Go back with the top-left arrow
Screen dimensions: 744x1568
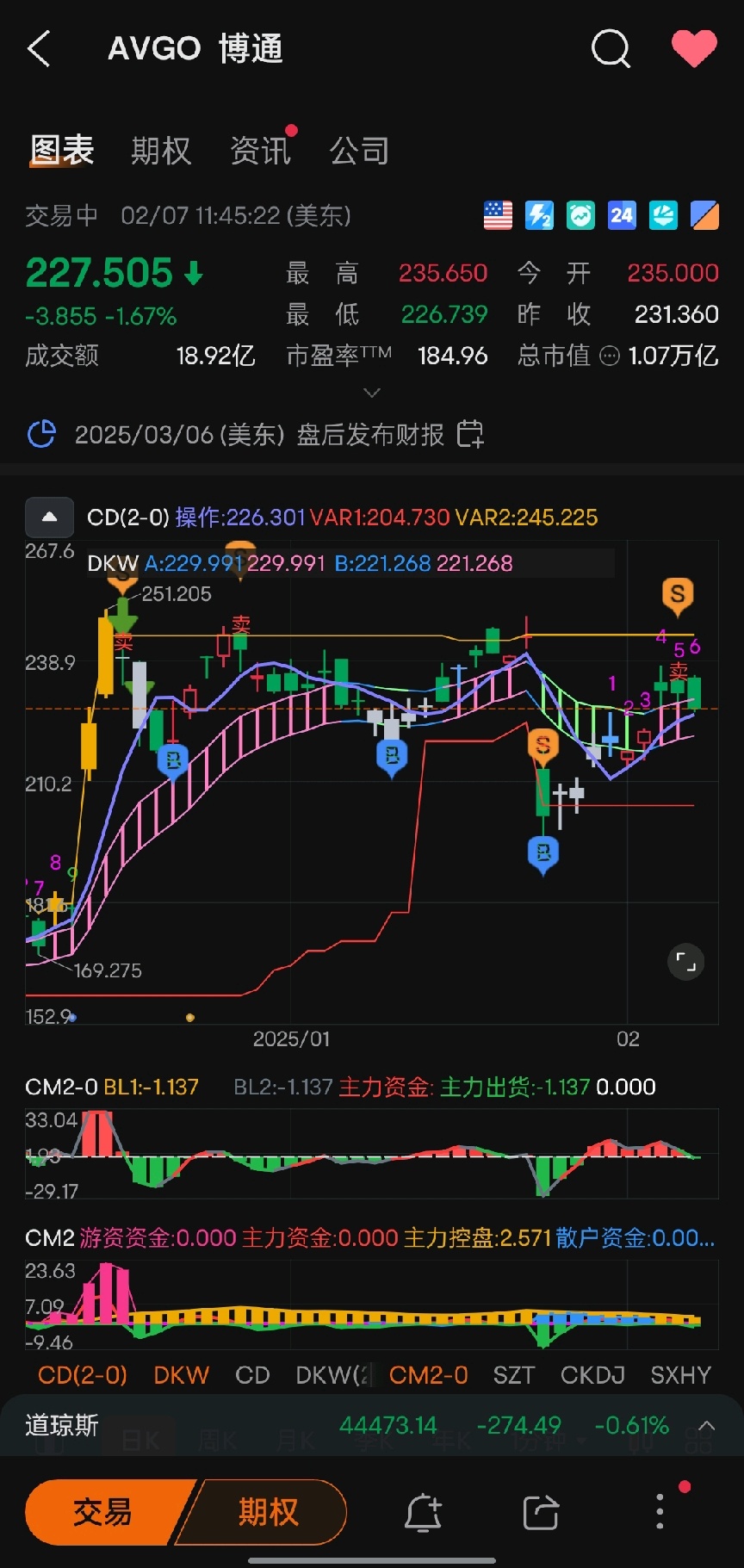39,49
